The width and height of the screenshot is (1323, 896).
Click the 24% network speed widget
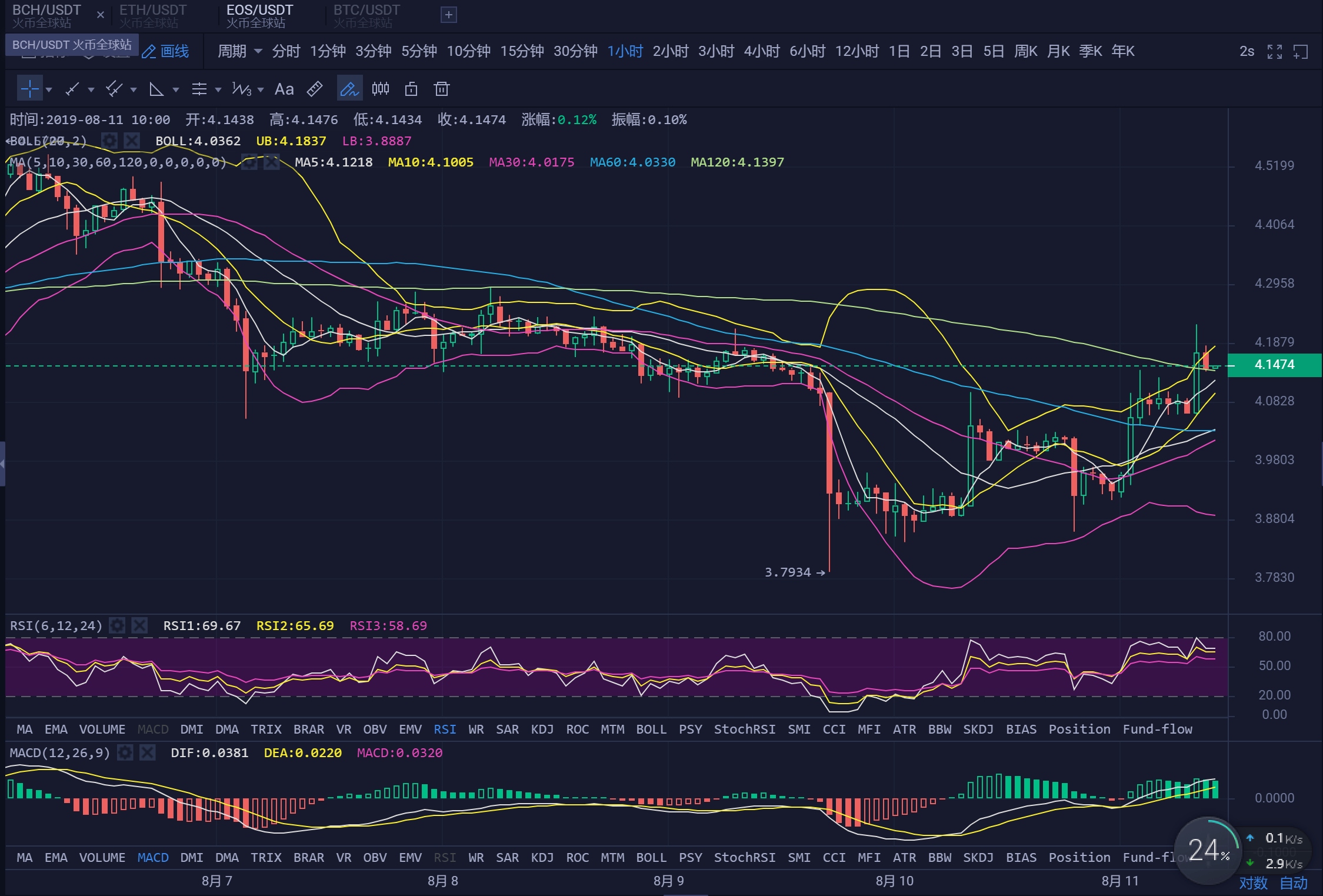[1208, 850]
